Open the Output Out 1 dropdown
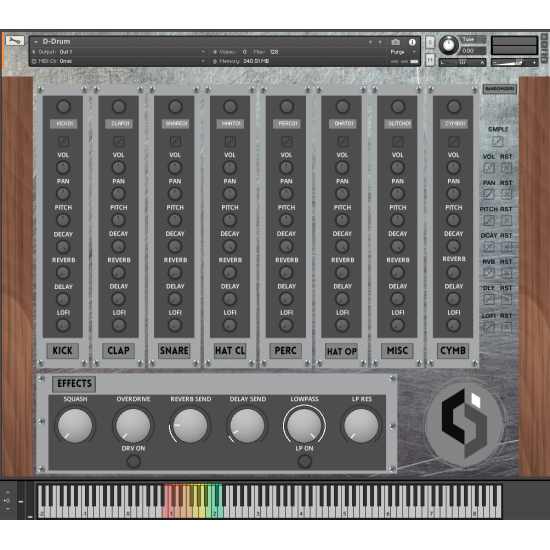The height and width of the screenshot is (550, 550). 119,52
